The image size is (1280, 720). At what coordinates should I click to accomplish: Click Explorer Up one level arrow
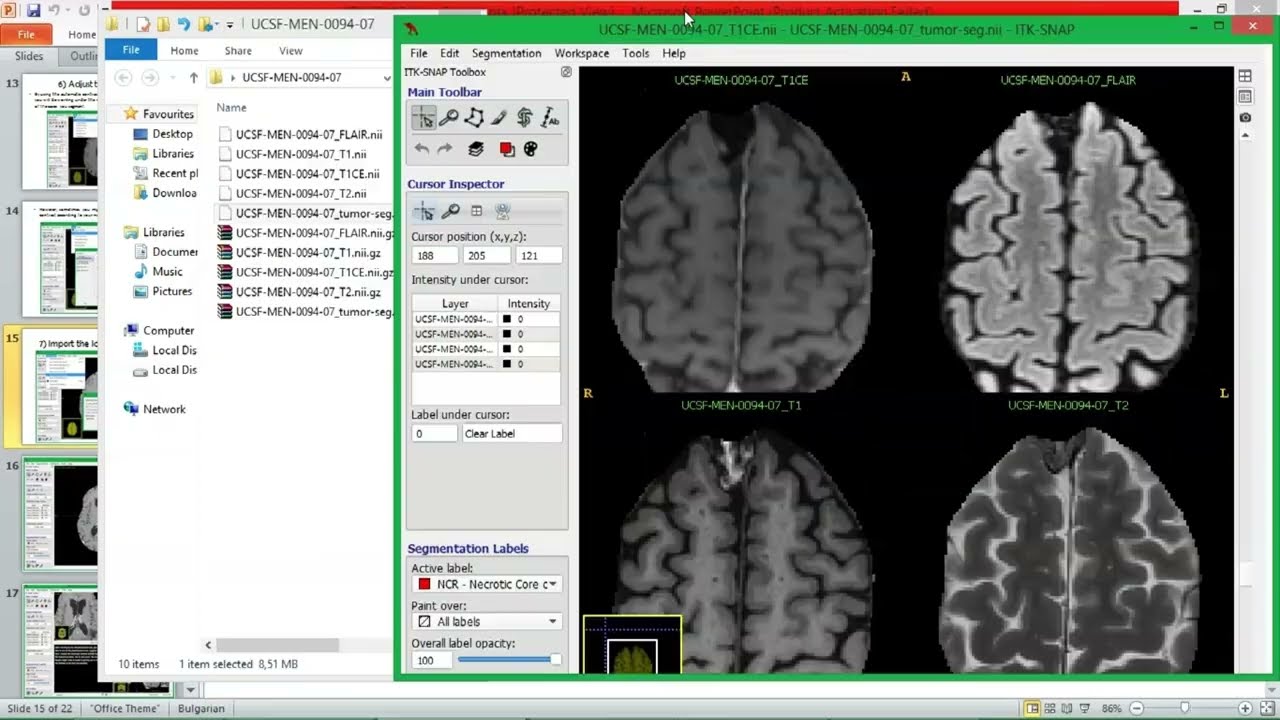pos(194,77)
